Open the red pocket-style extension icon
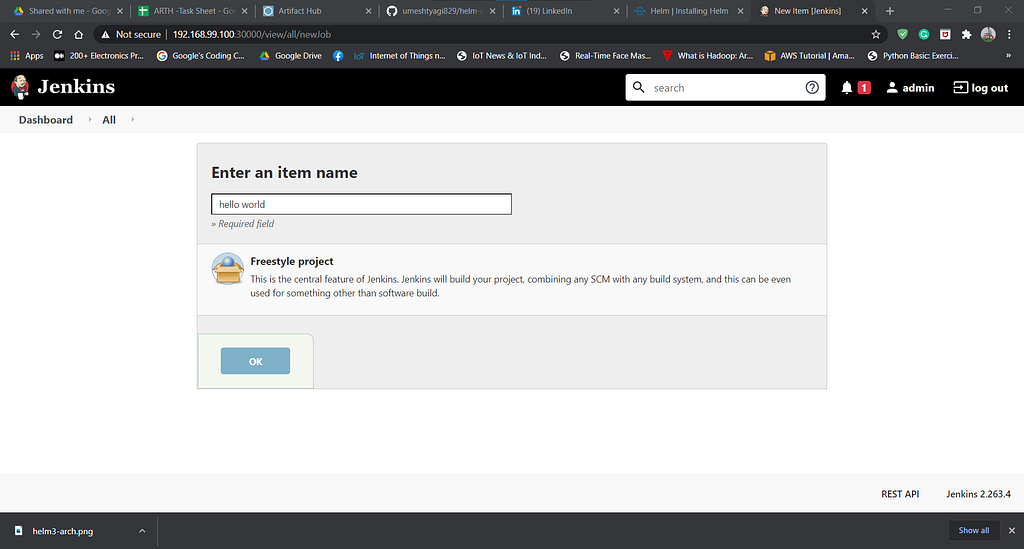1024x549 pixels. coord(945,35)
